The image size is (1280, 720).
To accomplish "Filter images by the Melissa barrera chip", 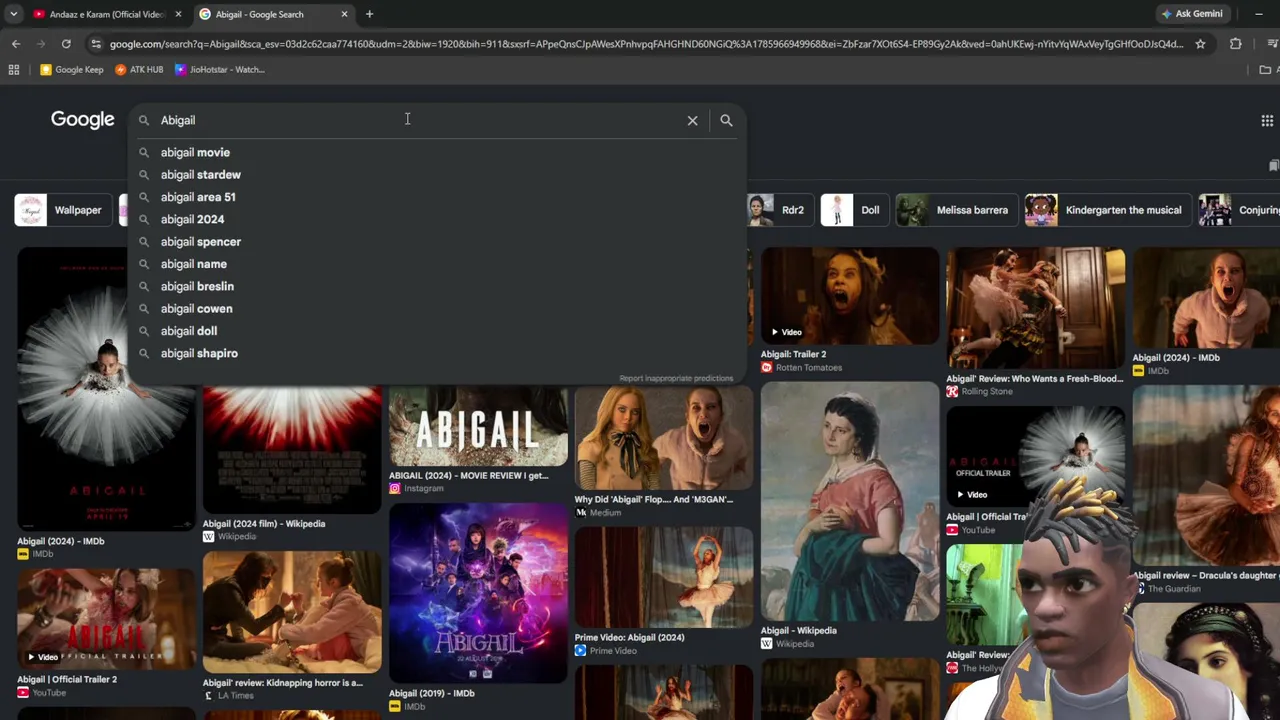I will [955, 210].
